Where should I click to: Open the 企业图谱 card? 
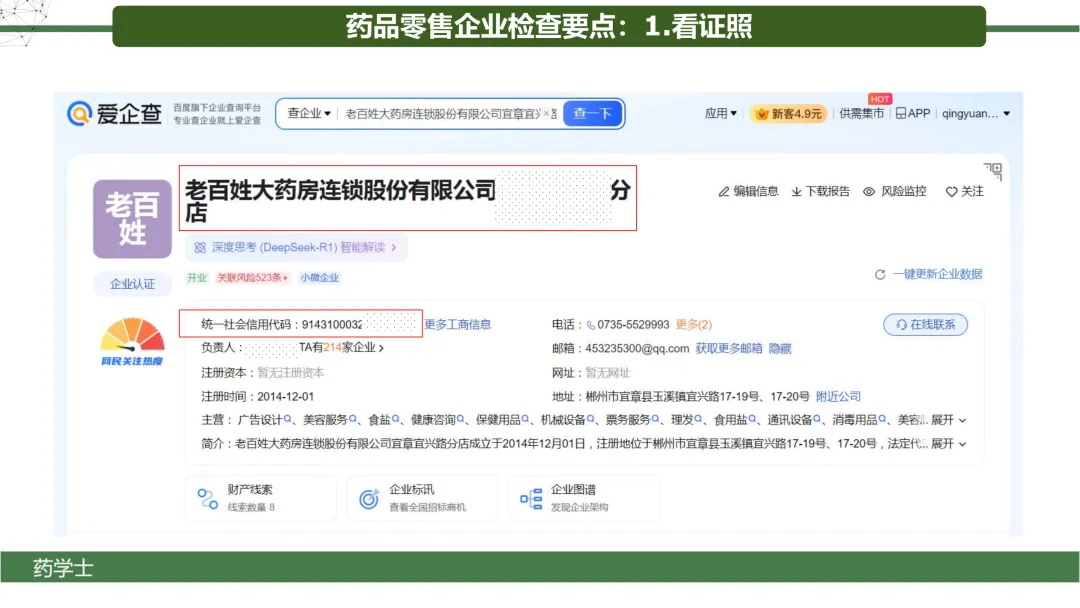click(584, 498)
